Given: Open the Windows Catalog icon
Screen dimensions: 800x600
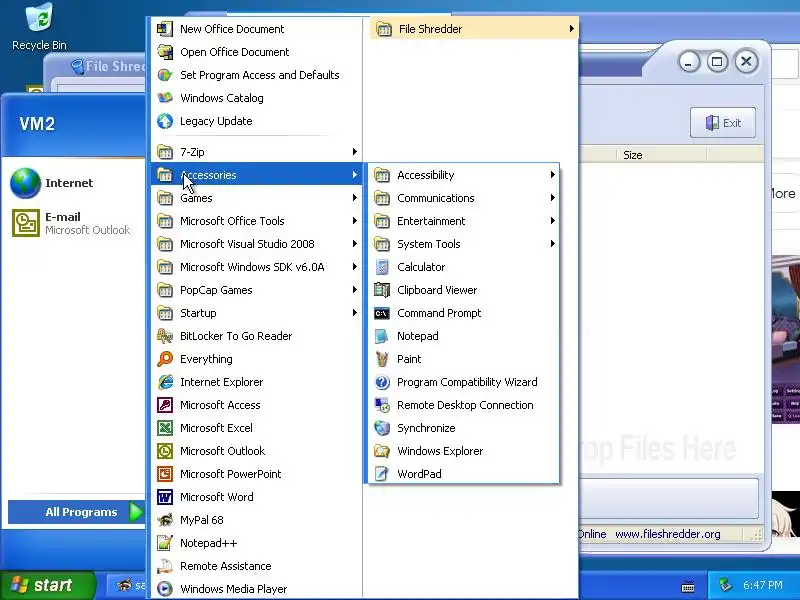Looking at the screenshot, I should pos(165,98).
